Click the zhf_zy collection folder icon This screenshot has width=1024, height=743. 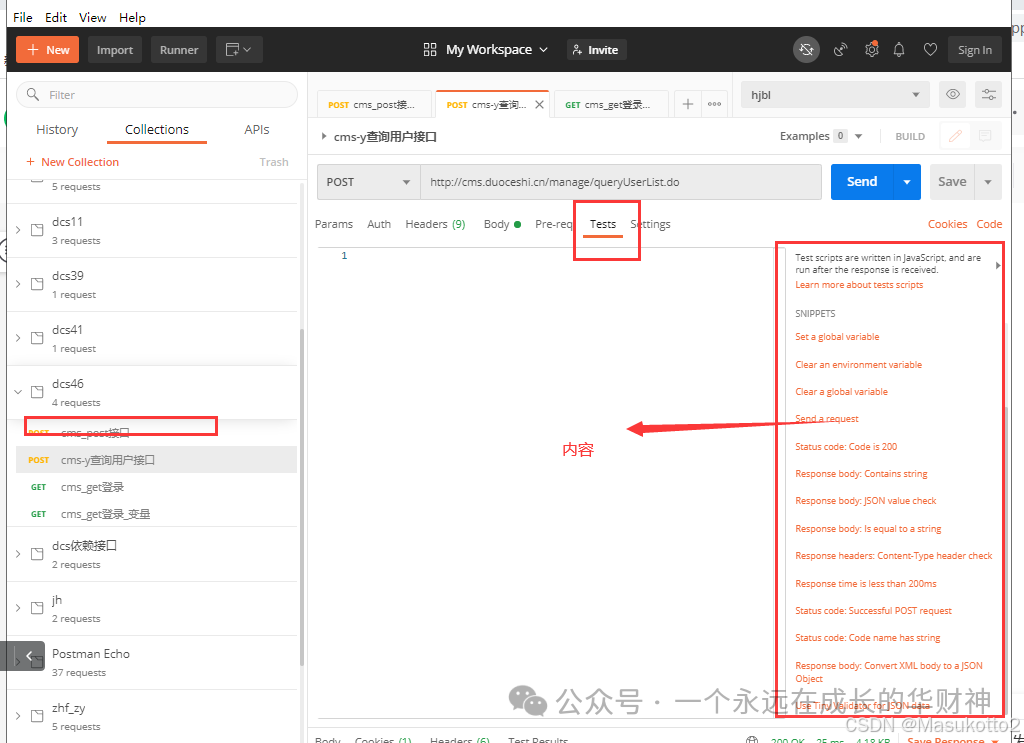tap(37, 716)
